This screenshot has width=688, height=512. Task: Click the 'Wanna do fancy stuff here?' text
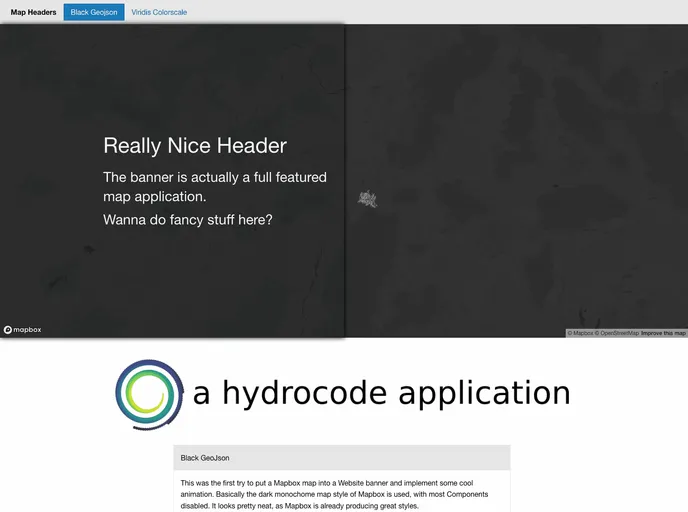pyautogui.click(x=188, y=219)
